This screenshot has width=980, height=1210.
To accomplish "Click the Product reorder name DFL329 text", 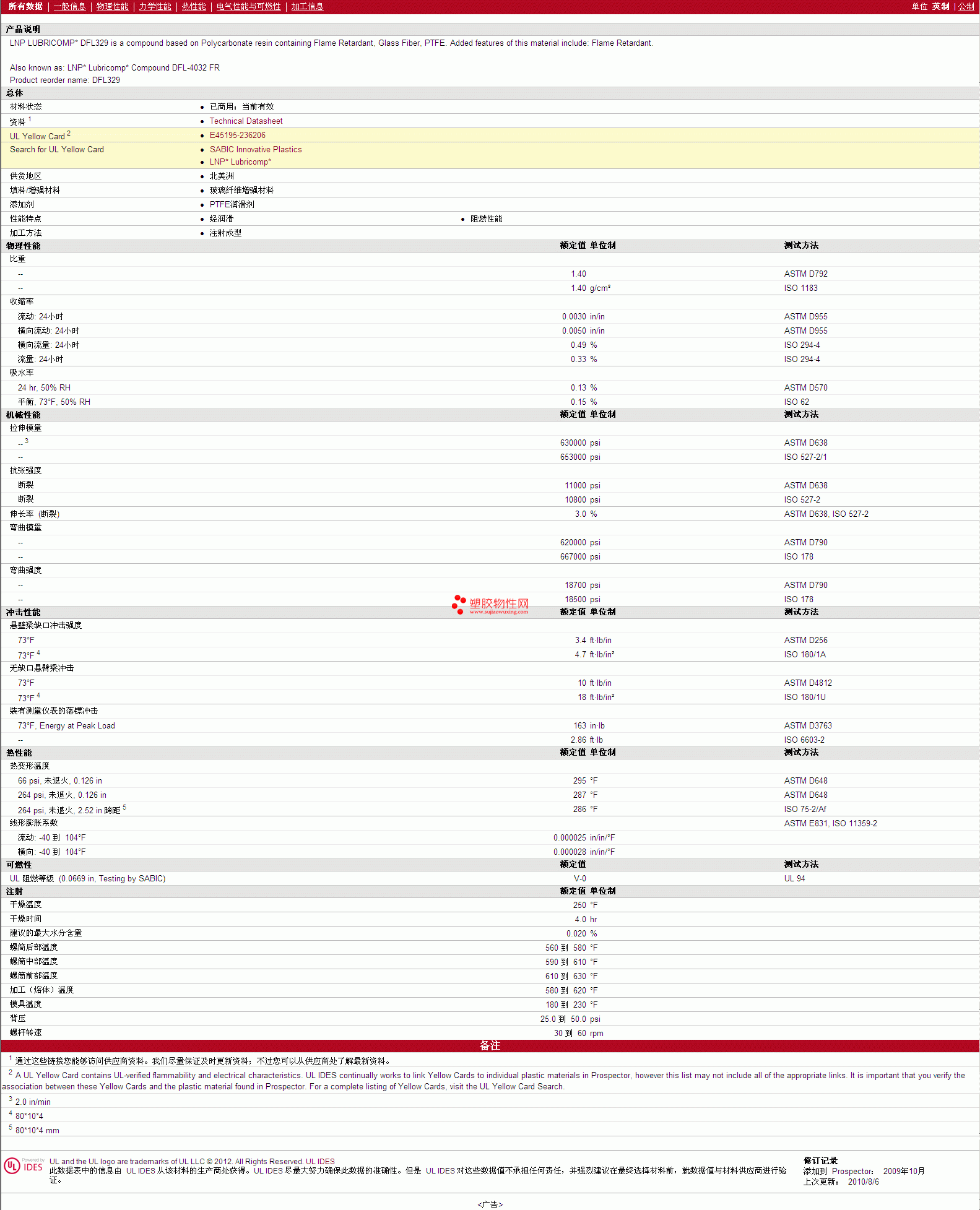I will point(65,80).
